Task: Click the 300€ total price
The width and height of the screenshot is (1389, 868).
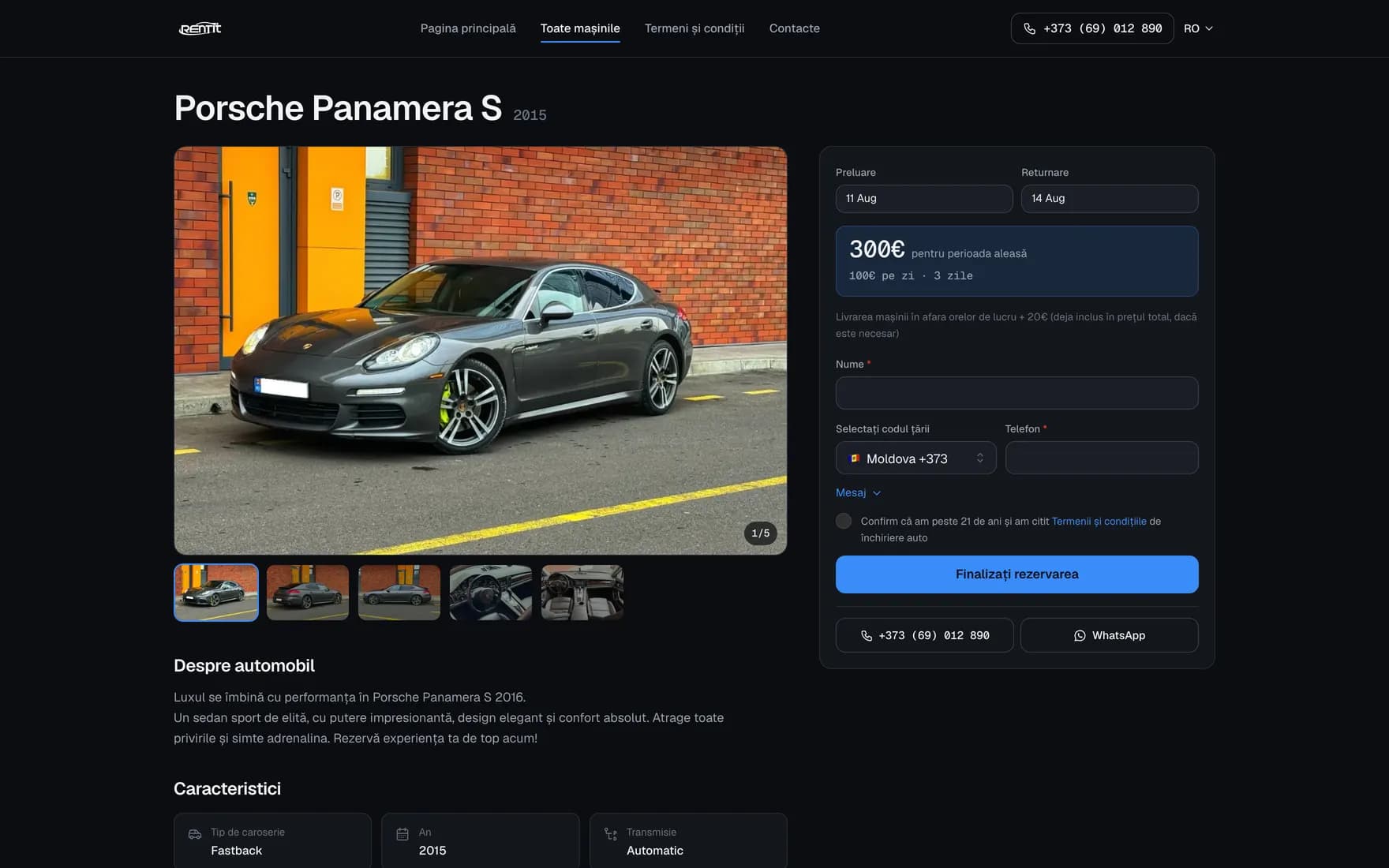Action: [877, 249]
